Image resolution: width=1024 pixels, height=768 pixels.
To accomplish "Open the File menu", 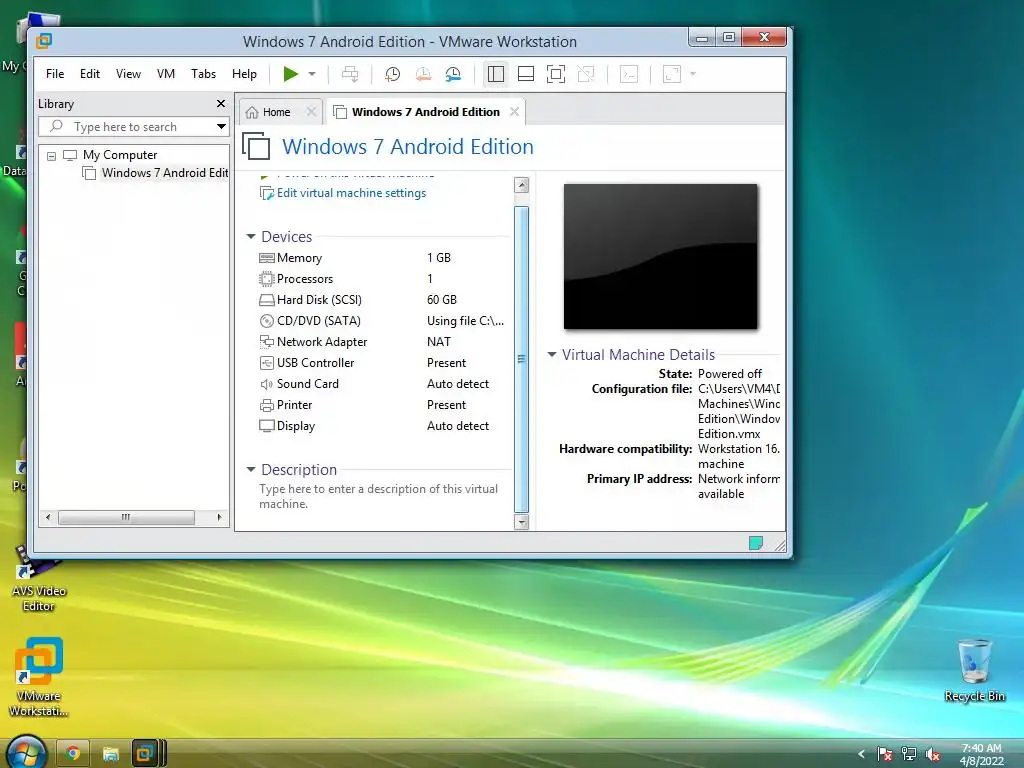I will pyautogui.click(x=55, y=74).
